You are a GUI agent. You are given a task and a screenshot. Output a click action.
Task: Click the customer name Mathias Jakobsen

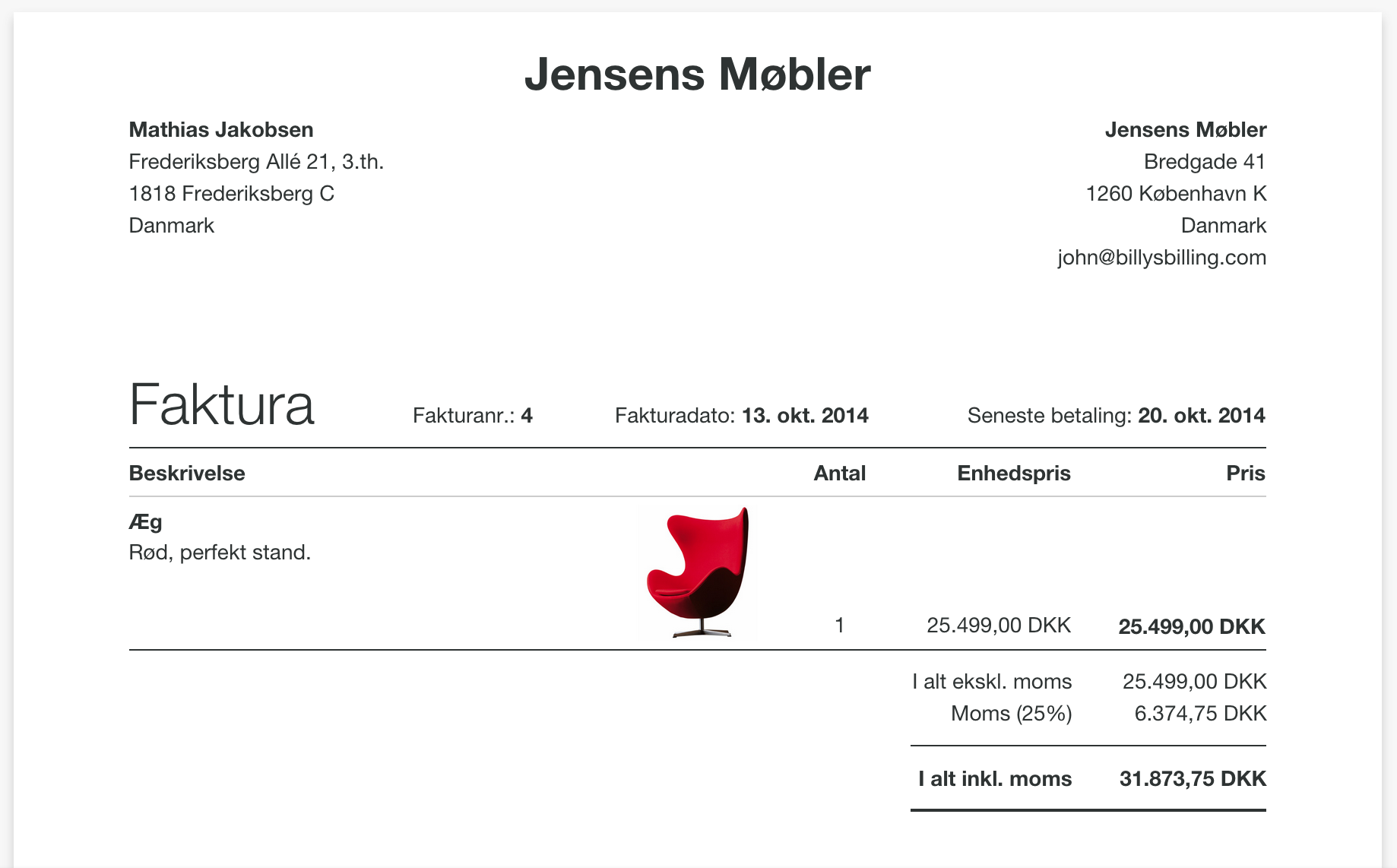point(221,130)
